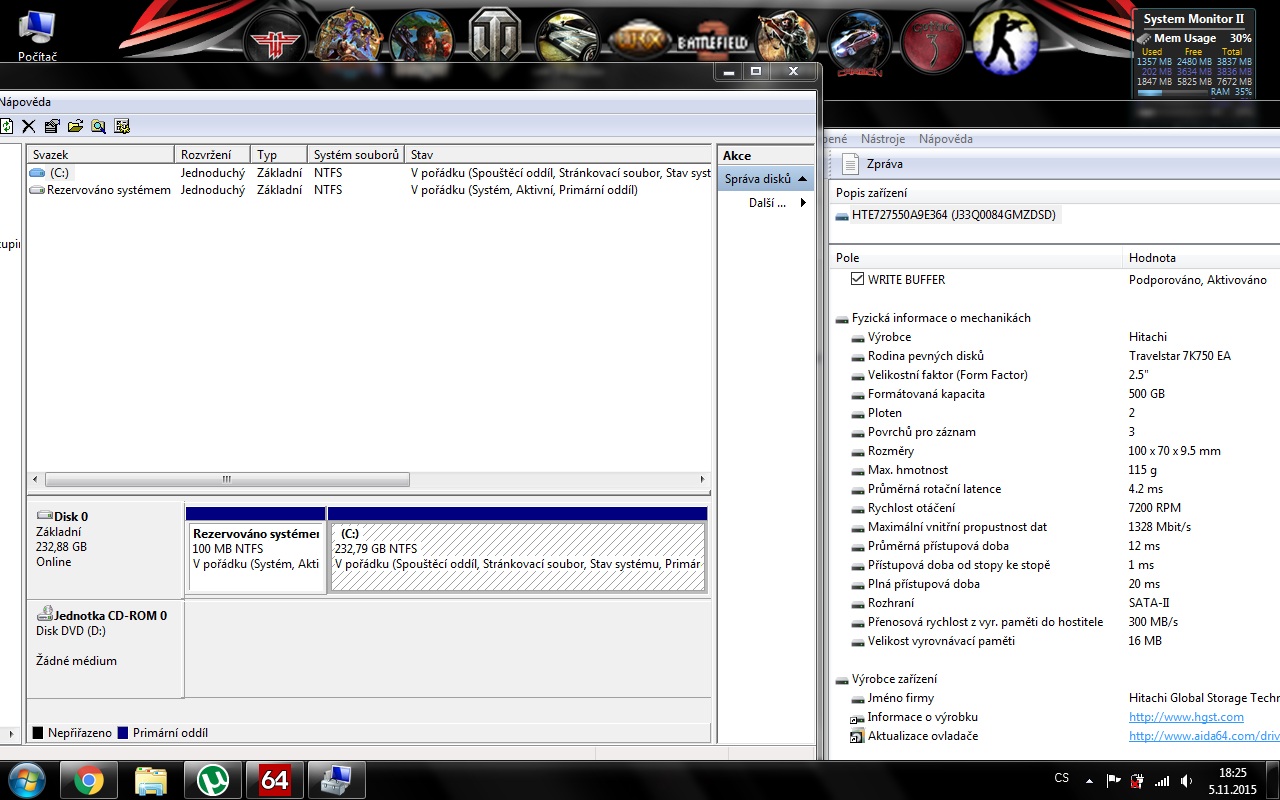Click the magnifier Explore toolbar icon
This screenshot has height=800, width=1280.
pos(98,126)
